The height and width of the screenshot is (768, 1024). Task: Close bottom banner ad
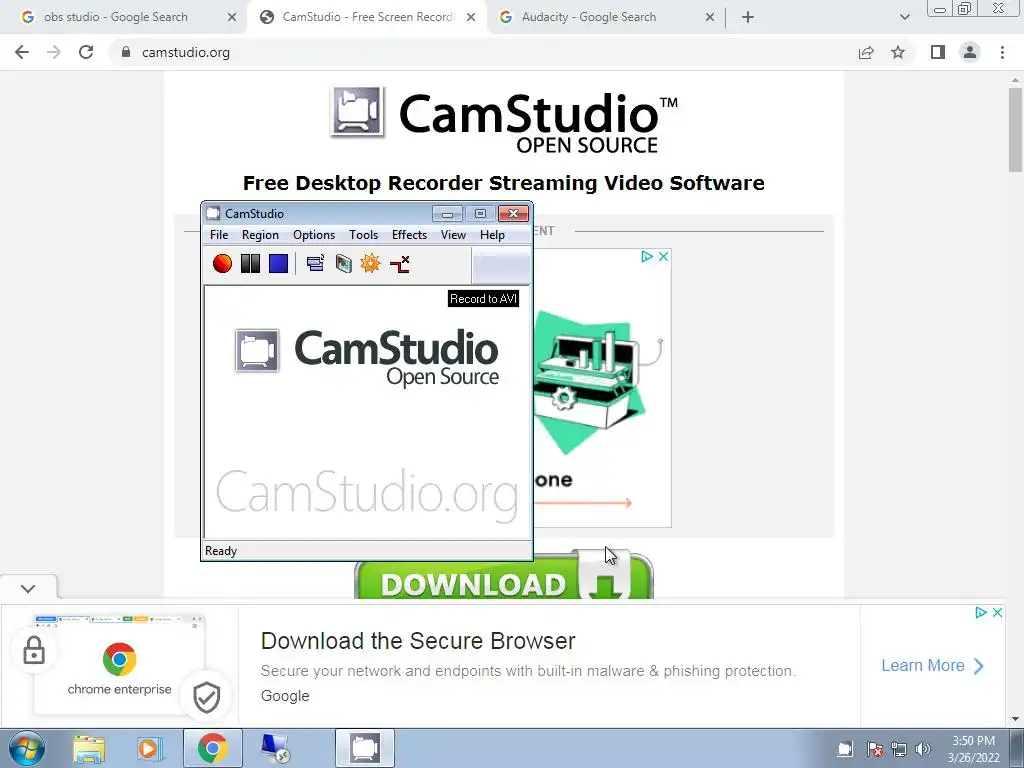(997, 613)
